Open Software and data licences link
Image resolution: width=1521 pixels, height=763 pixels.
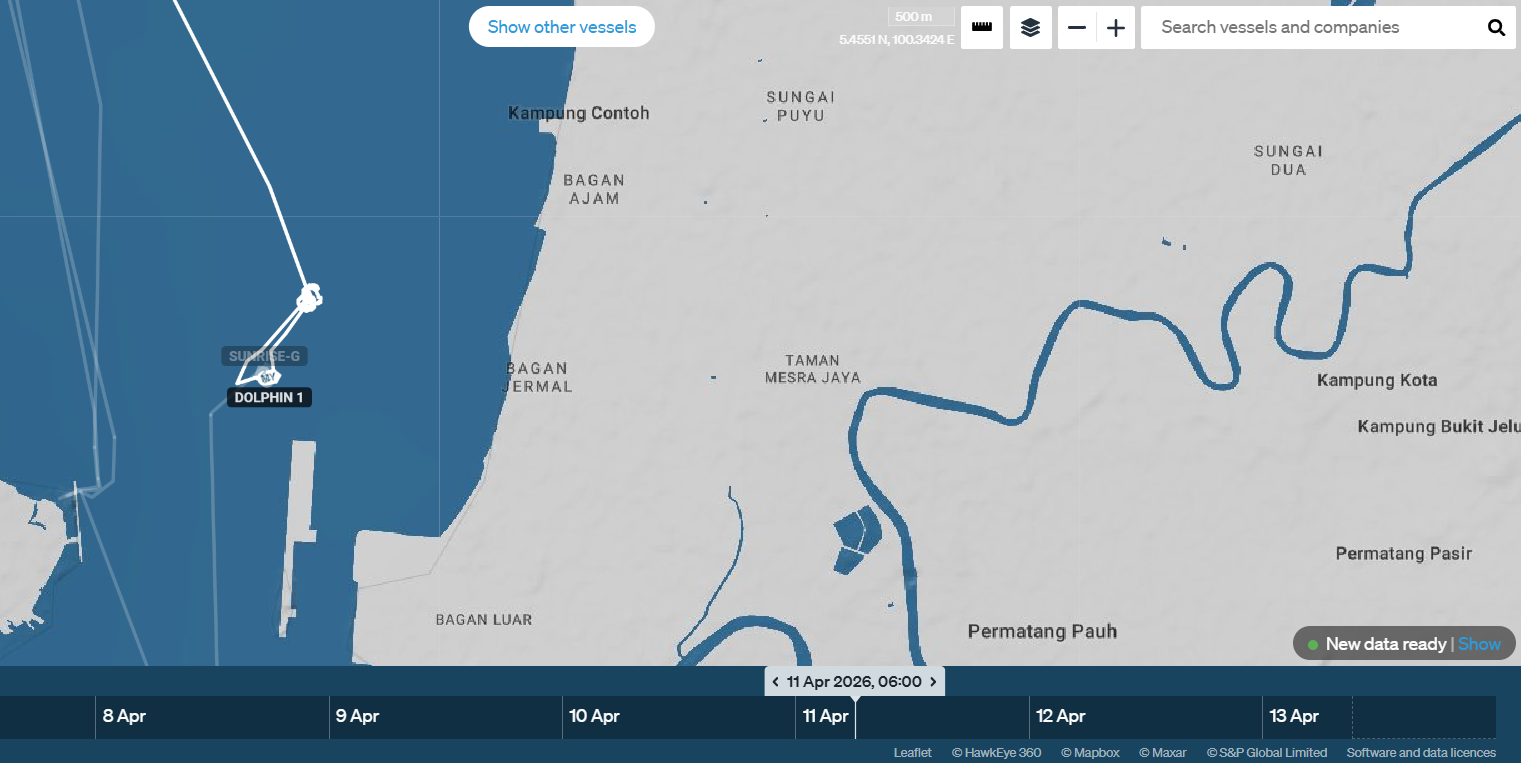1420,752
